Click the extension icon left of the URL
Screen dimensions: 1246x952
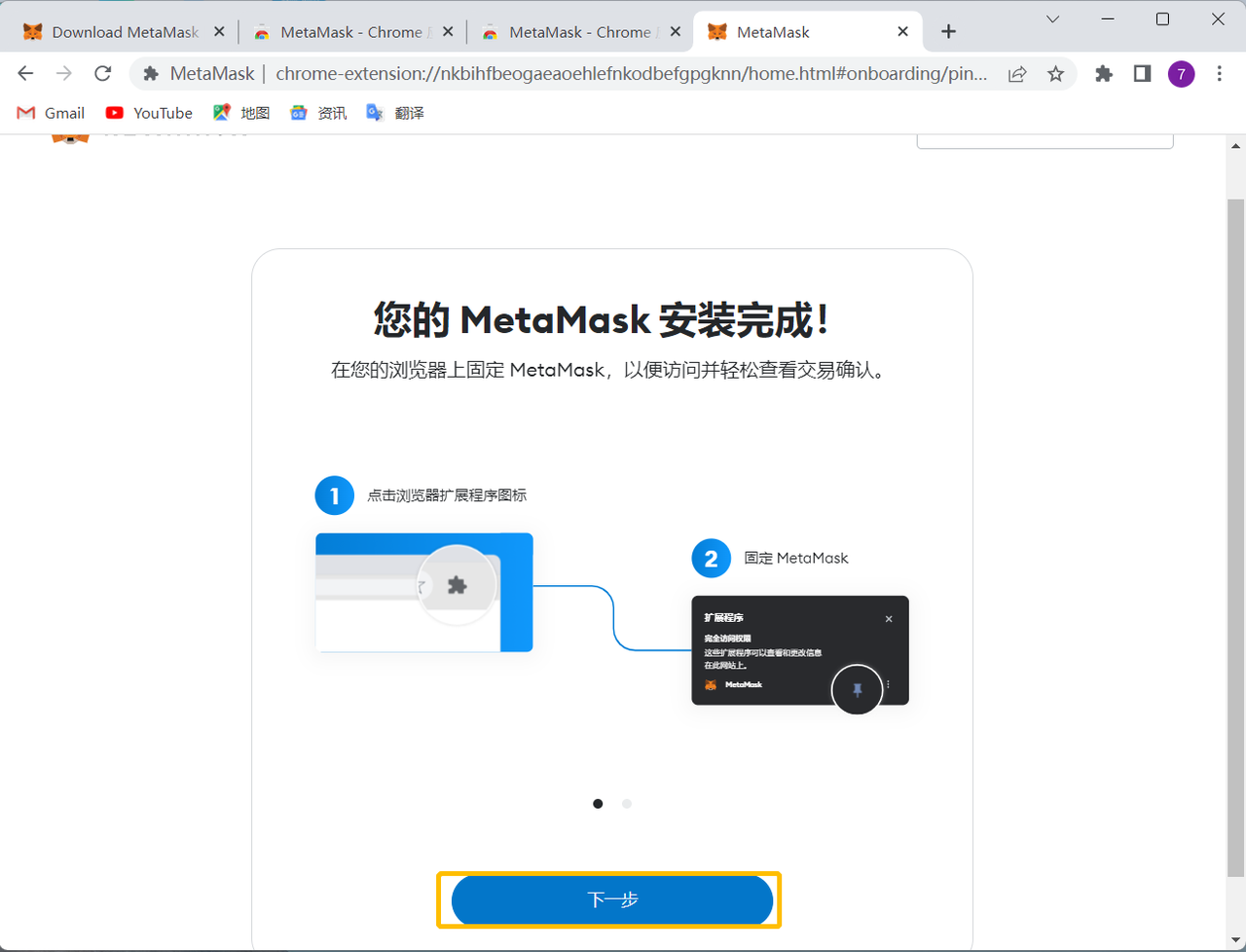[151, 74]
